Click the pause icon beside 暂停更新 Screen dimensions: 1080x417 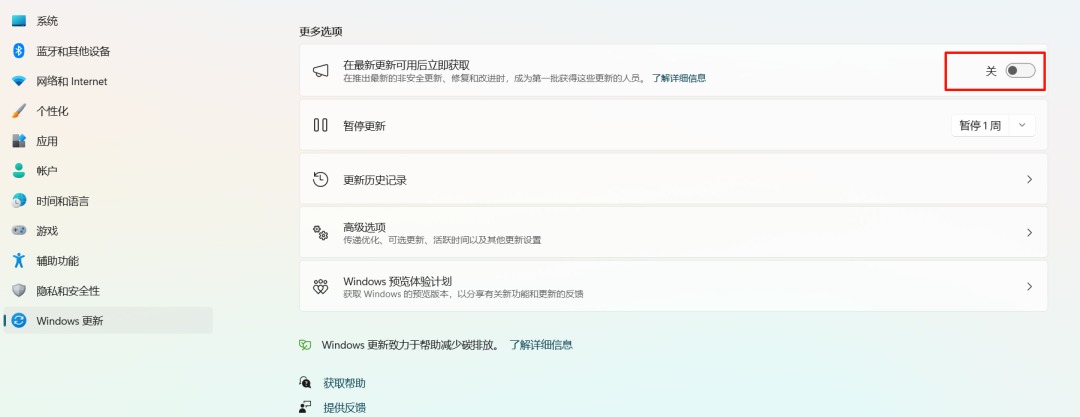point(320,125)
